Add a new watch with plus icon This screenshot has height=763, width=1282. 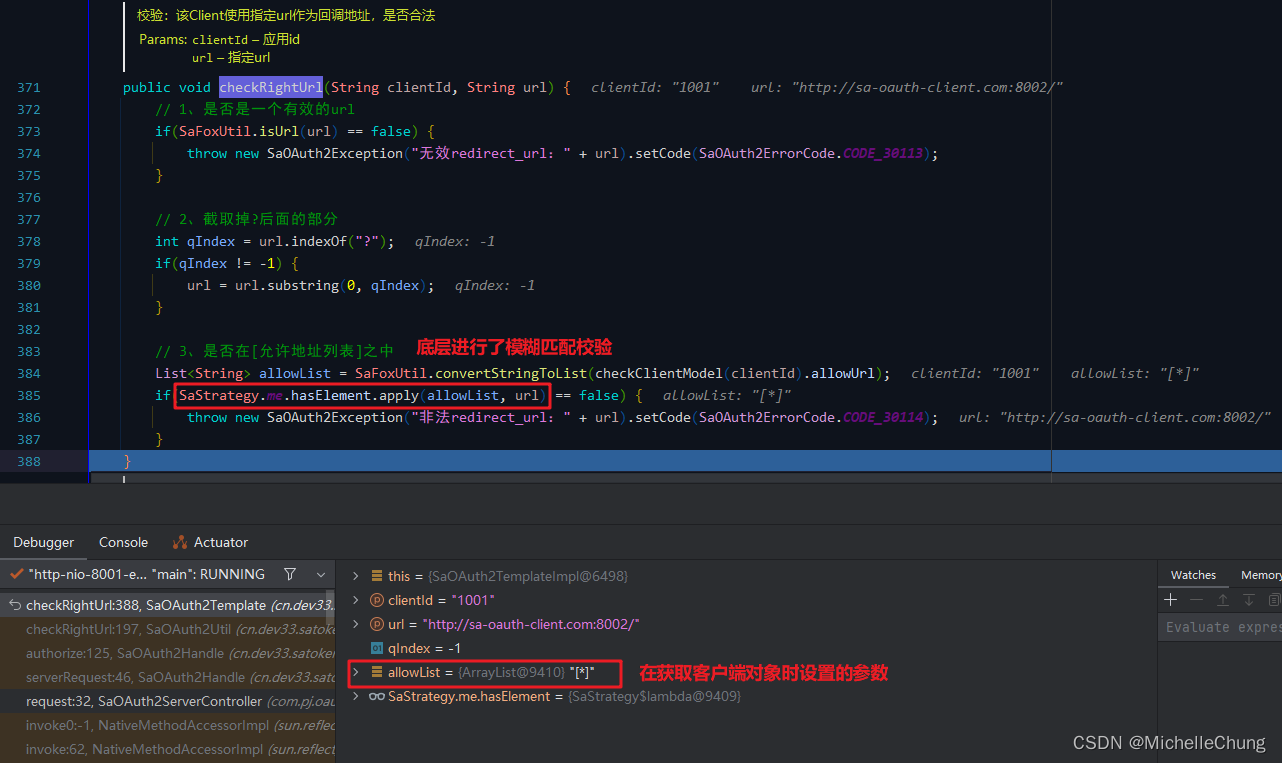coord(1171,600)
